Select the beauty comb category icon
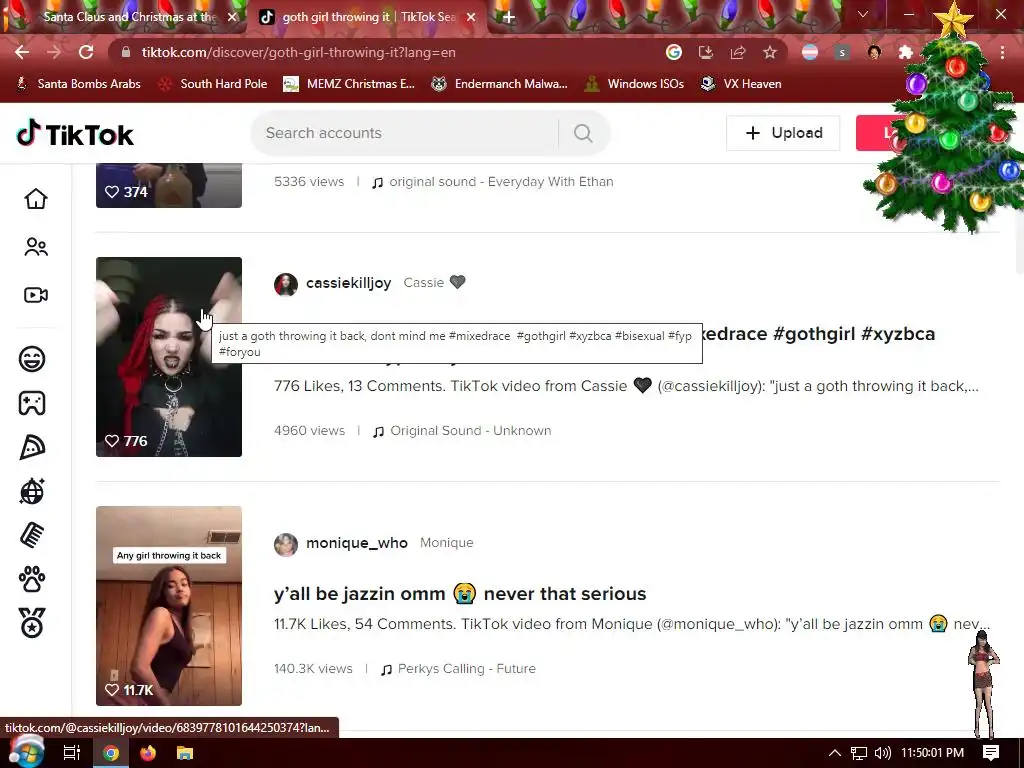Screen dimensions: 1024x768 [32, 536]
